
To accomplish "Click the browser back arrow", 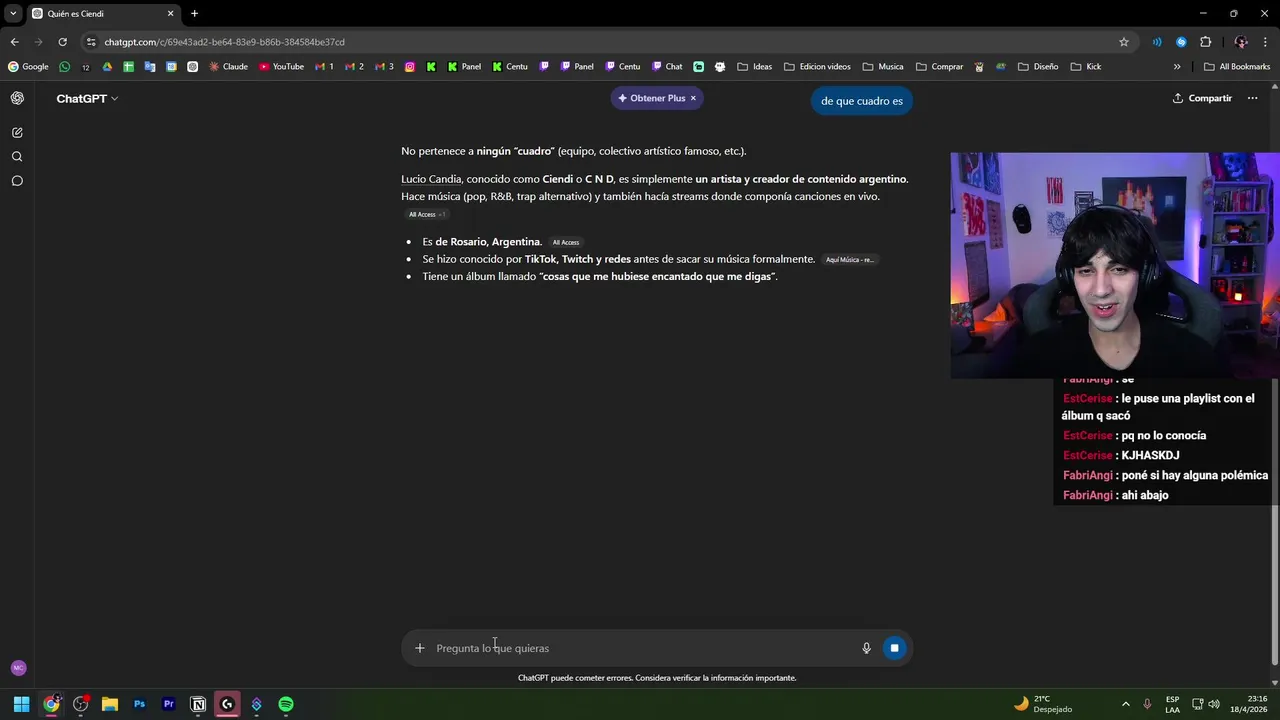I will pyautogui.click(x=14, y=42).
